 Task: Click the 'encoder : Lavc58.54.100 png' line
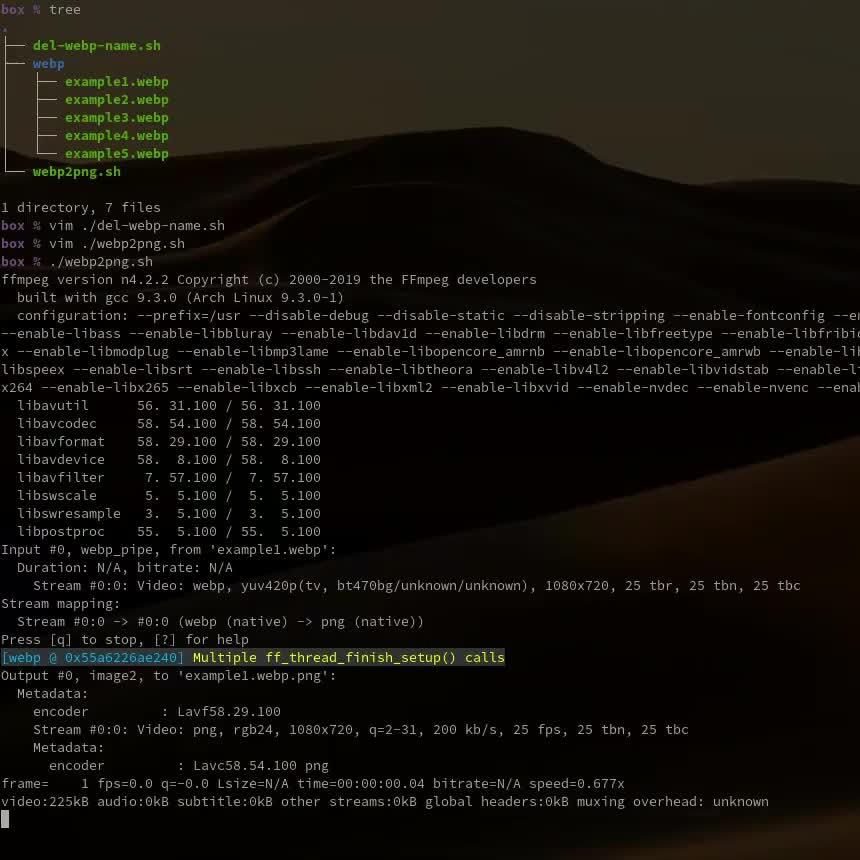pyautogui.click(x=189, y=766)
